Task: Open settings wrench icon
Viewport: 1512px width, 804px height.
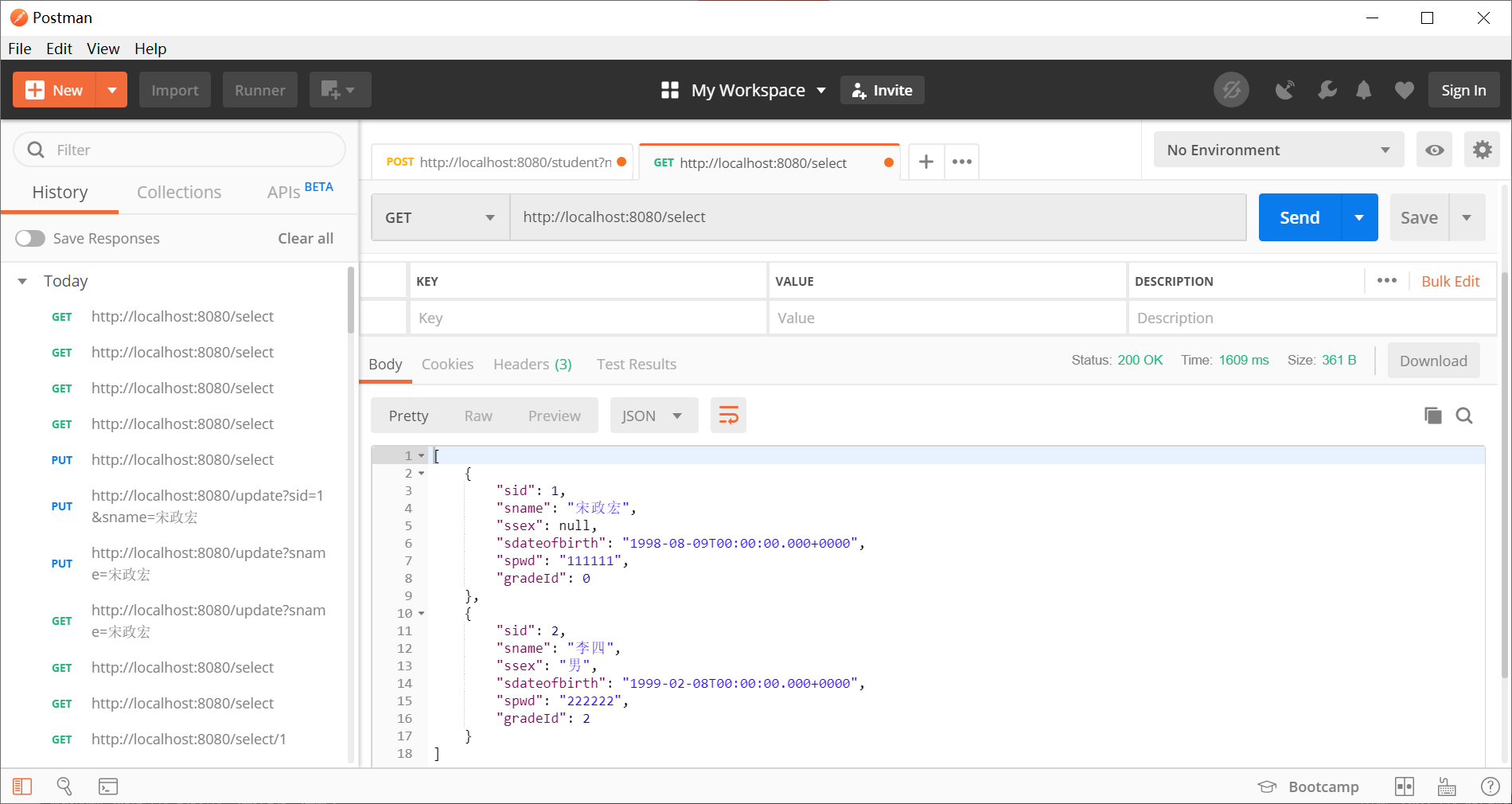Action: (1327, 90)
